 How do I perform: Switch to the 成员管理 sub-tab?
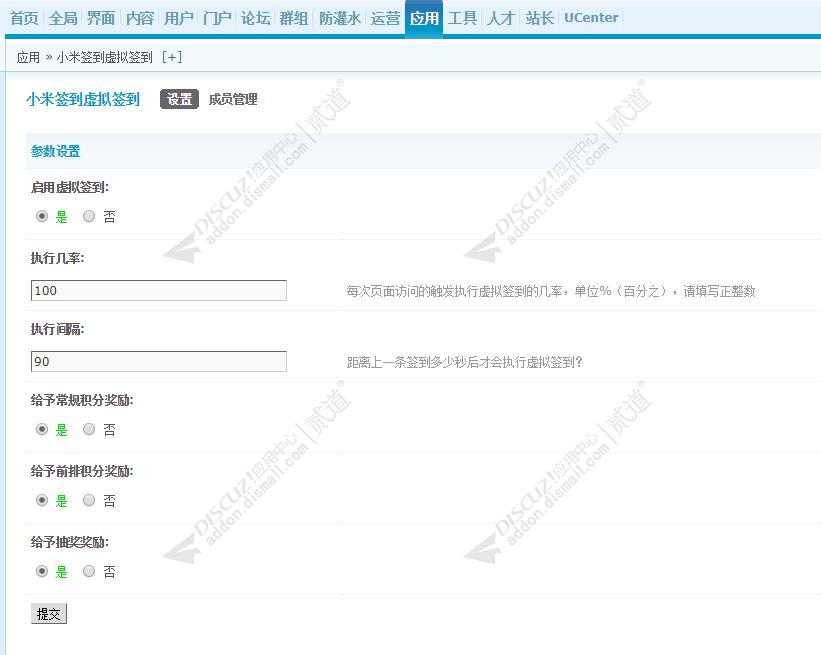point(233,99)
